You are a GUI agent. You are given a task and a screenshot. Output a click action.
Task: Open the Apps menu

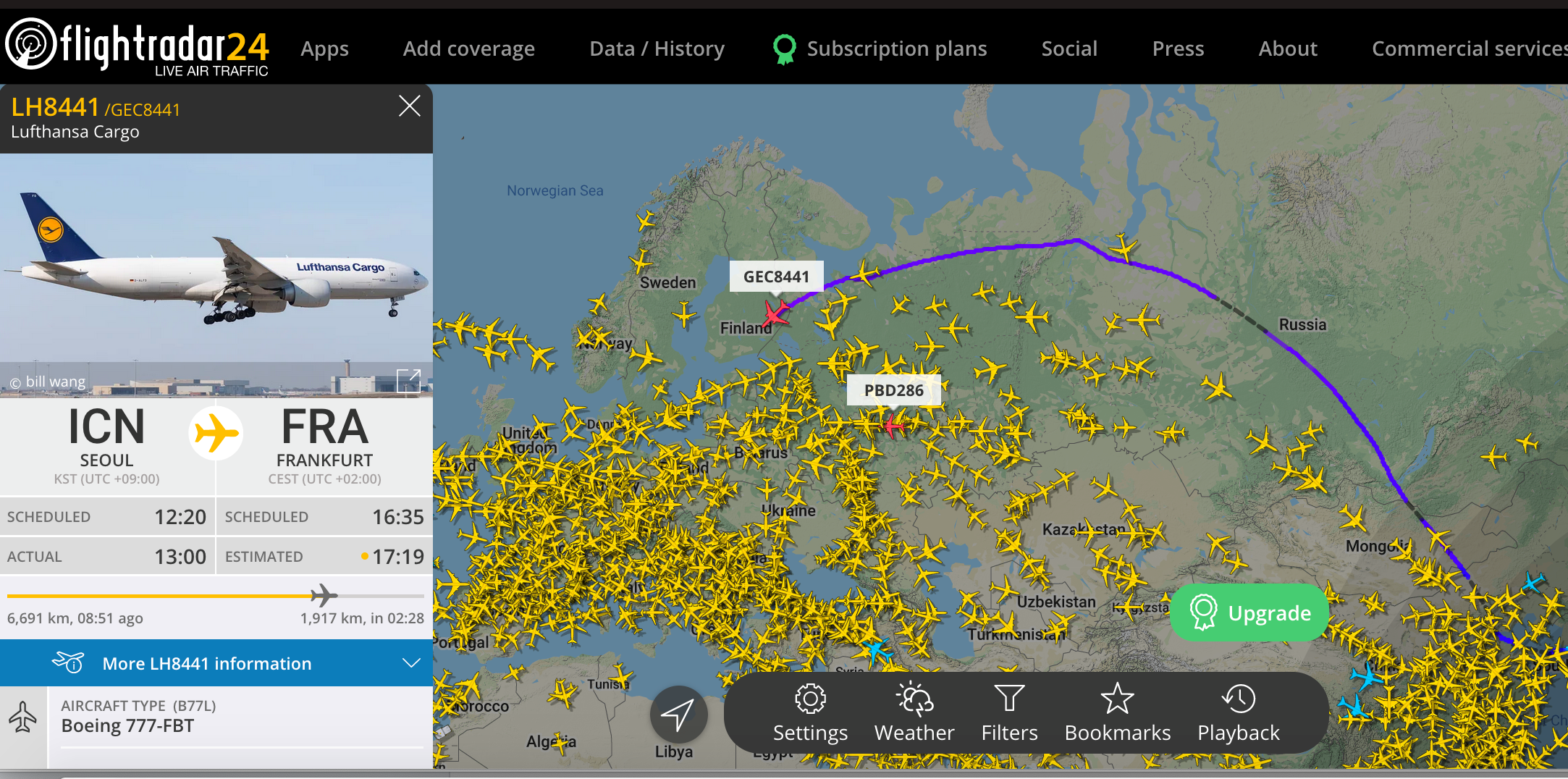point(324,49)
